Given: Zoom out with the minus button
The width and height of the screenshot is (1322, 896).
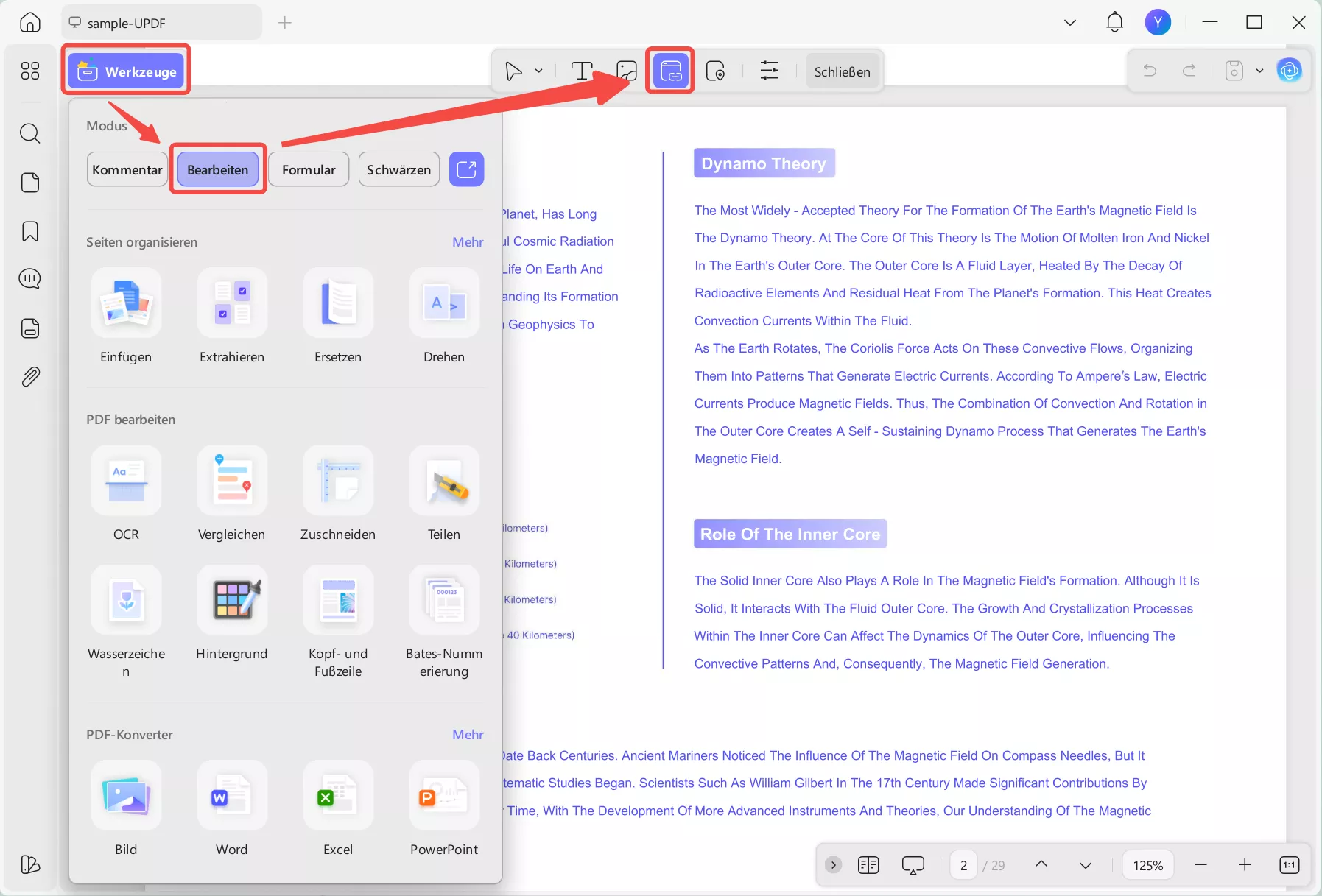Looking at the screenshot, I should click(x=1201, y=864).
